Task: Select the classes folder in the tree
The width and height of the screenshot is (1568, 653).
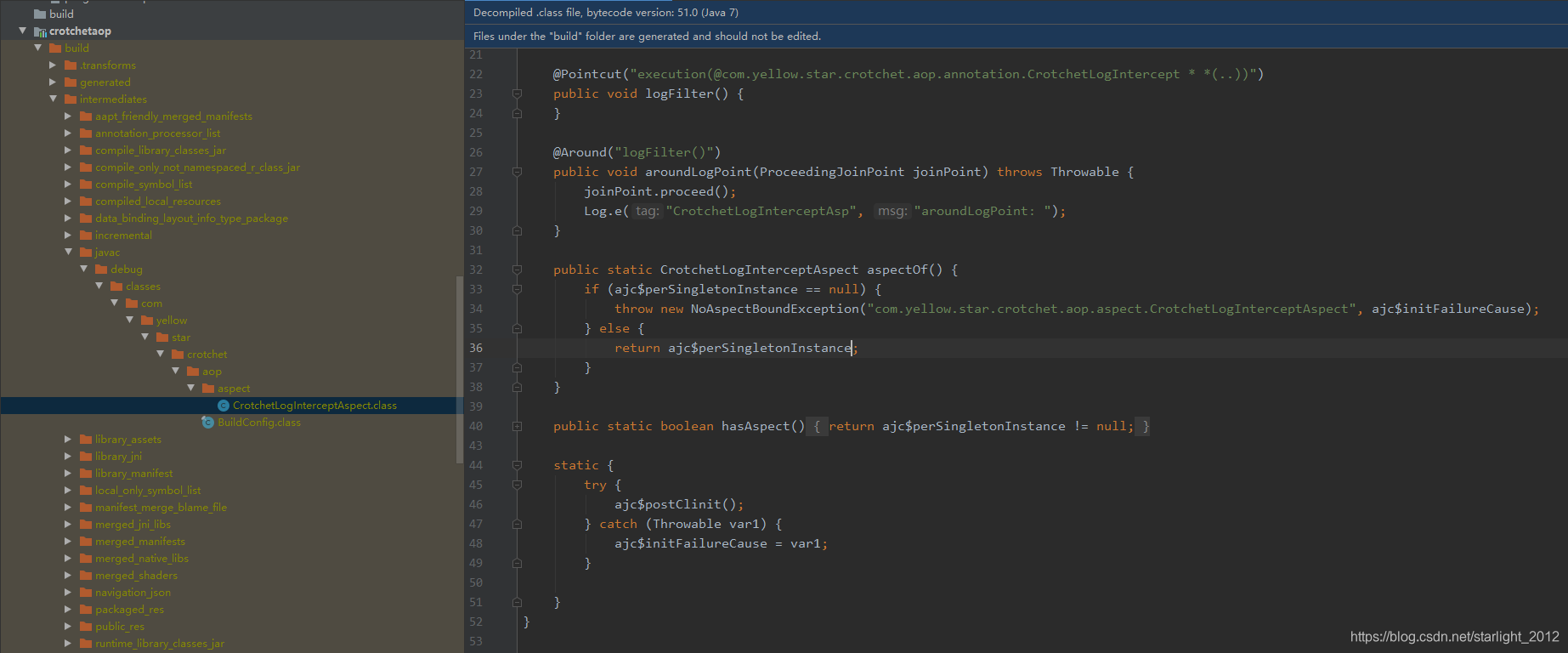Action: click(x=143, y=287)
